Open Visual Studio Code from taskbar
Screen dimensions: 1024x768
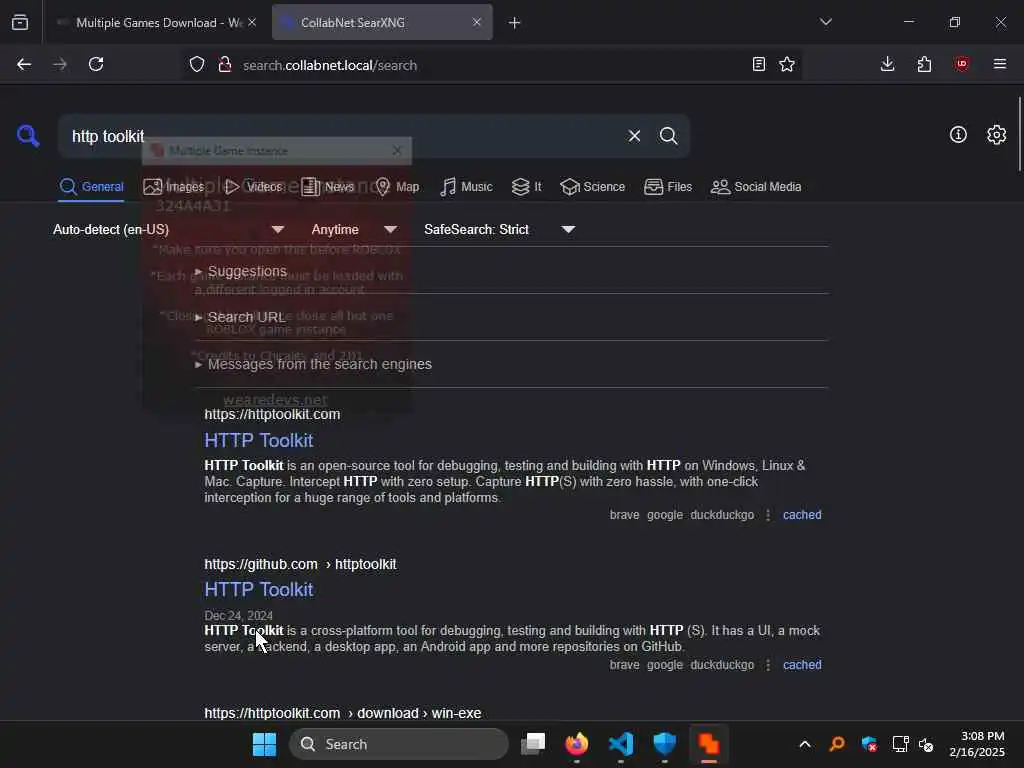pyautogui.click(x=620, y=744)
